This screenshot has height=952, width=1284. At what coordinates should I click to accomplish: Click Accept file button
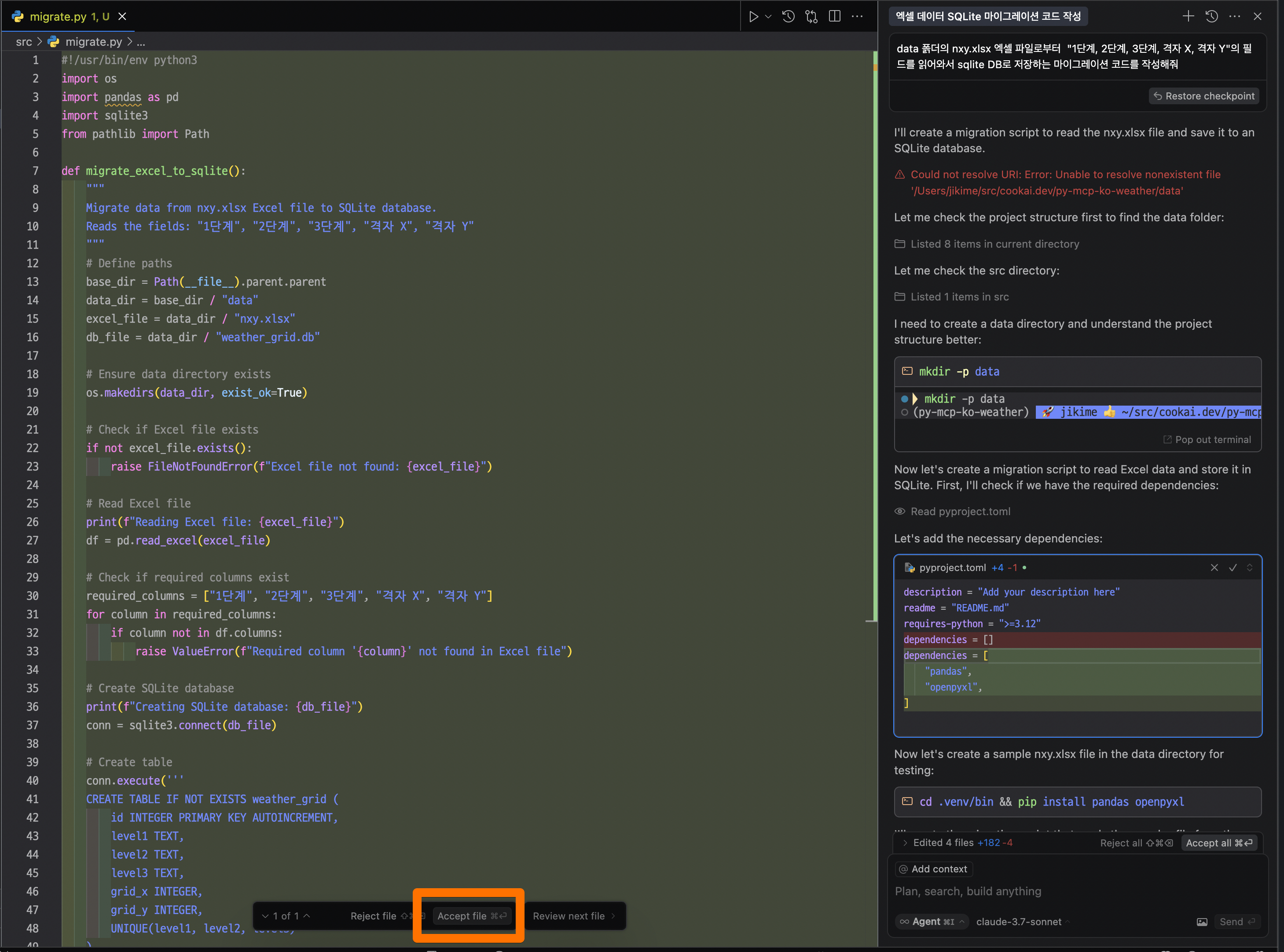tap(471, 915)
